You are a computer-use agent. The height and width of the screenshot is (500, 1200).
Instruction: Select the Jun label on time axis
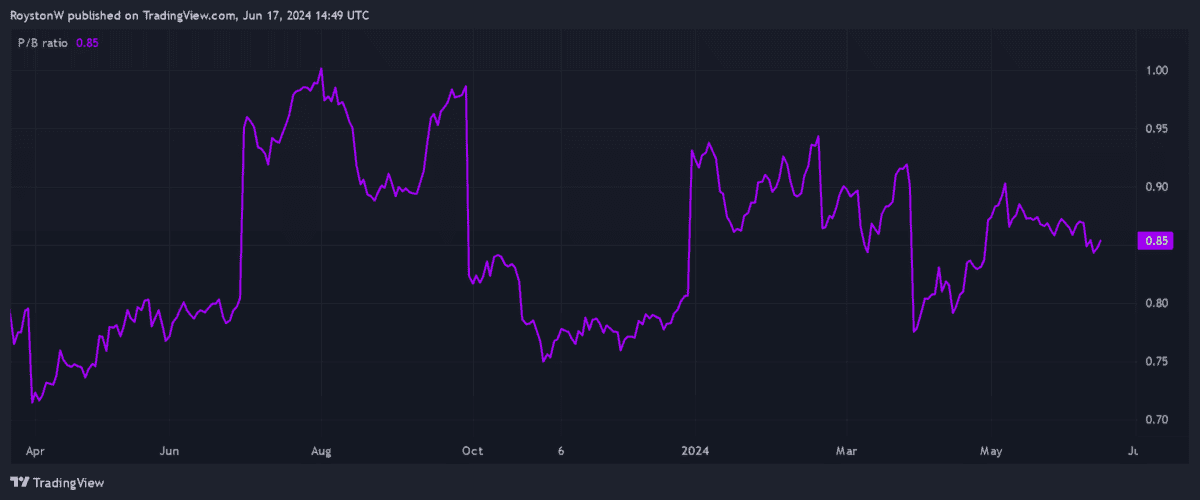pyautogui.click(x=171, y=452)
